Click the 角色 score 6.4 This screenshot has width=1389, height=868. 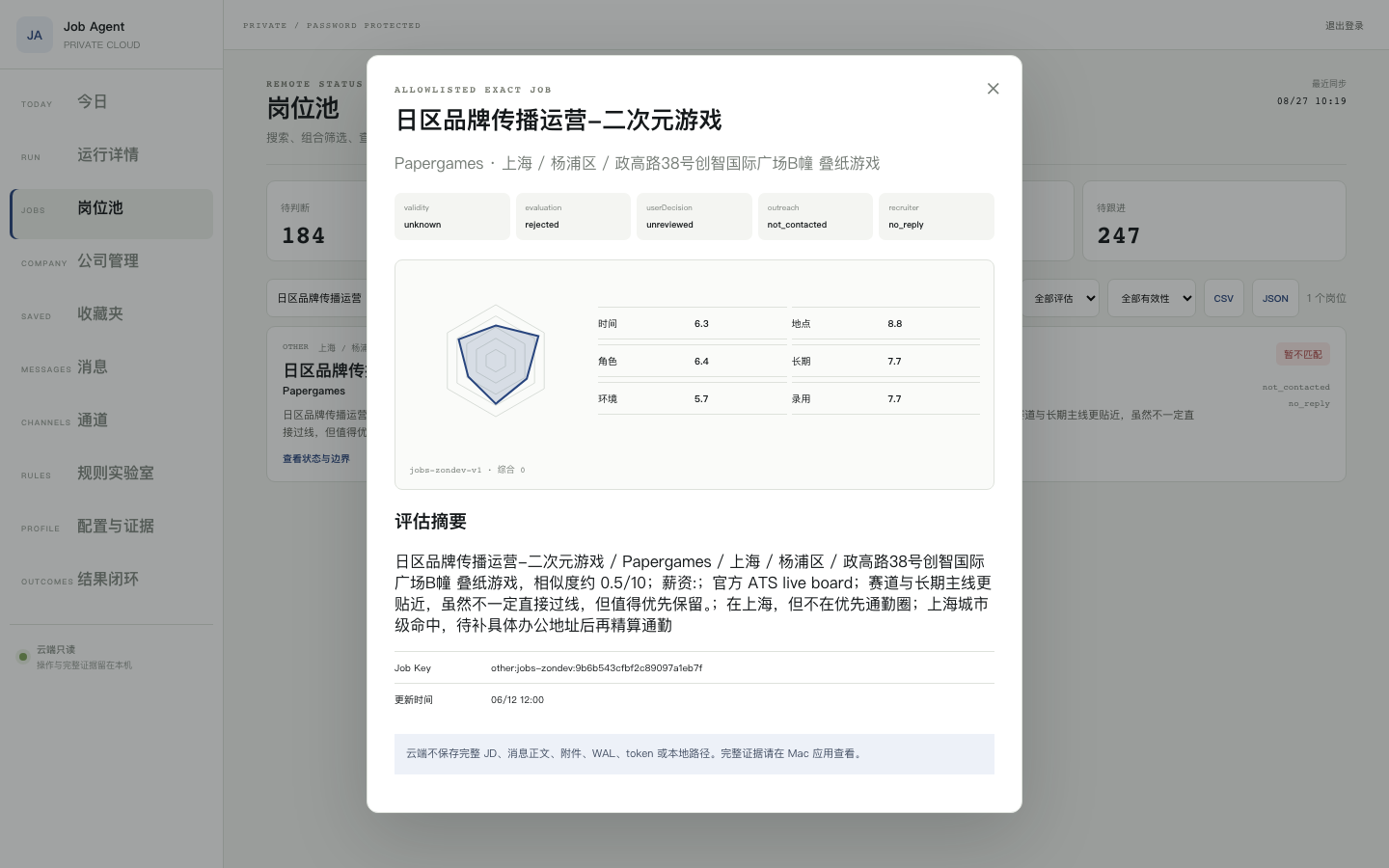point(701,362)
